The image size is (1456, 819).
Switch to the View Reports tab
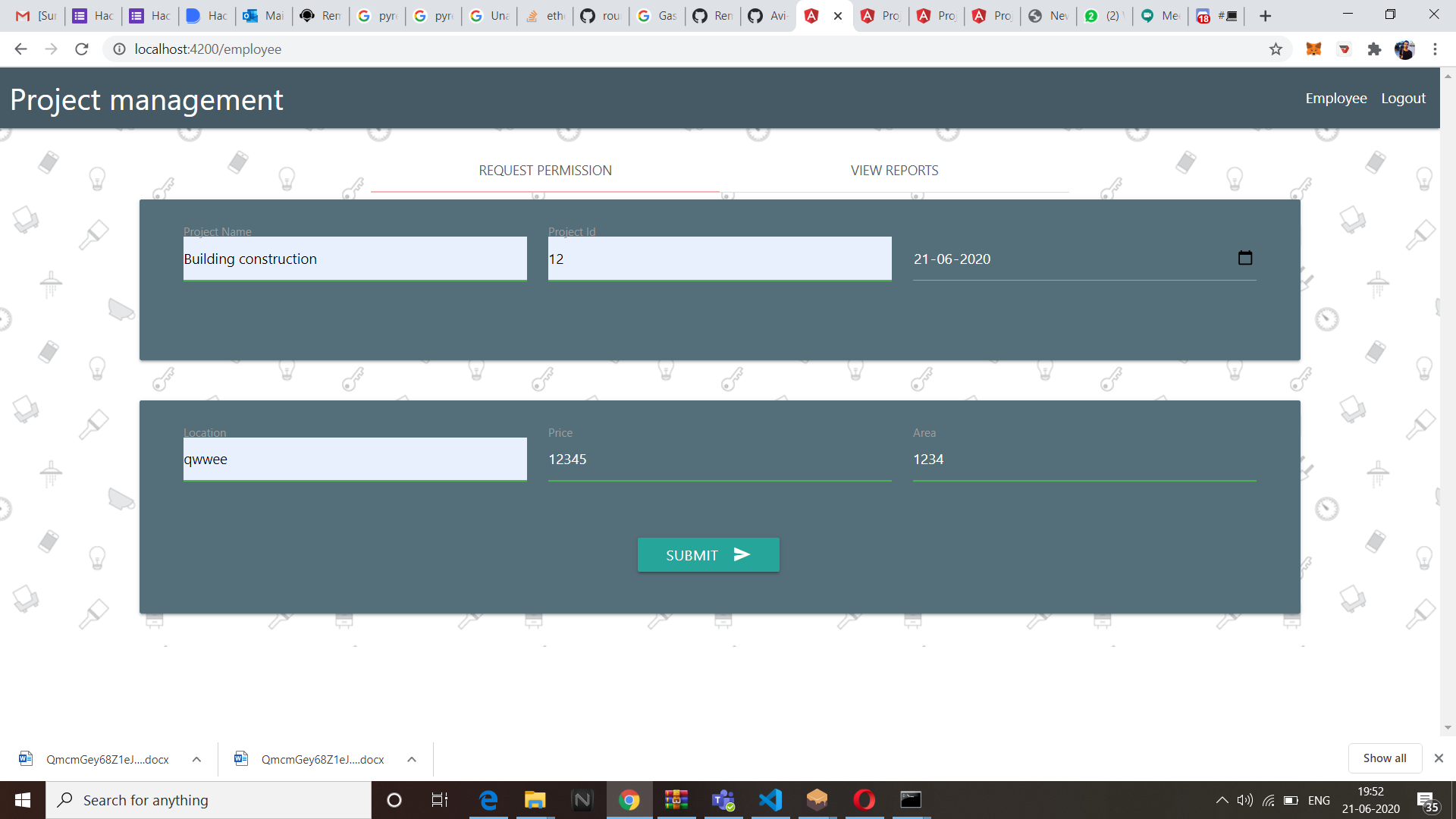pyautogui.click(x=894, y=171)
